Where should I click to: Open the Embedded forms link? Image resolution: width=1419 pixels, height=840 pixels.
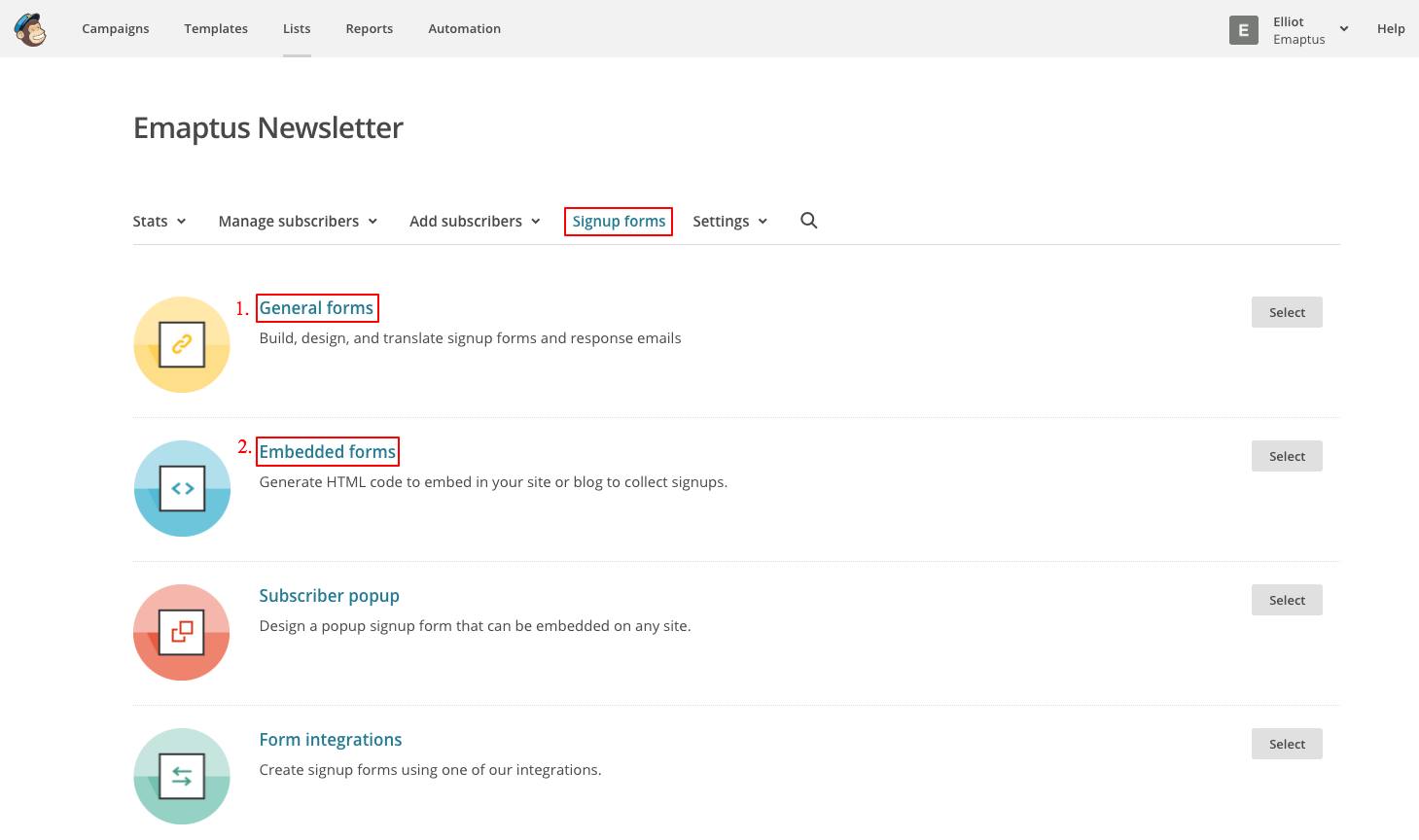point(328,452)
